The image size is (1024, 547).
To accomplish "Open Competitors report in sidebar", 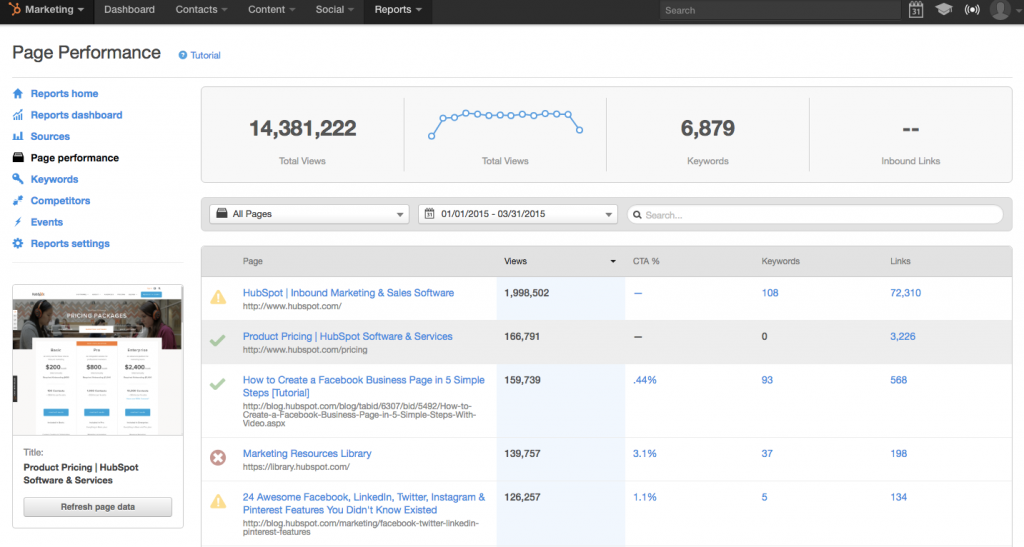I will click(60, 200).
